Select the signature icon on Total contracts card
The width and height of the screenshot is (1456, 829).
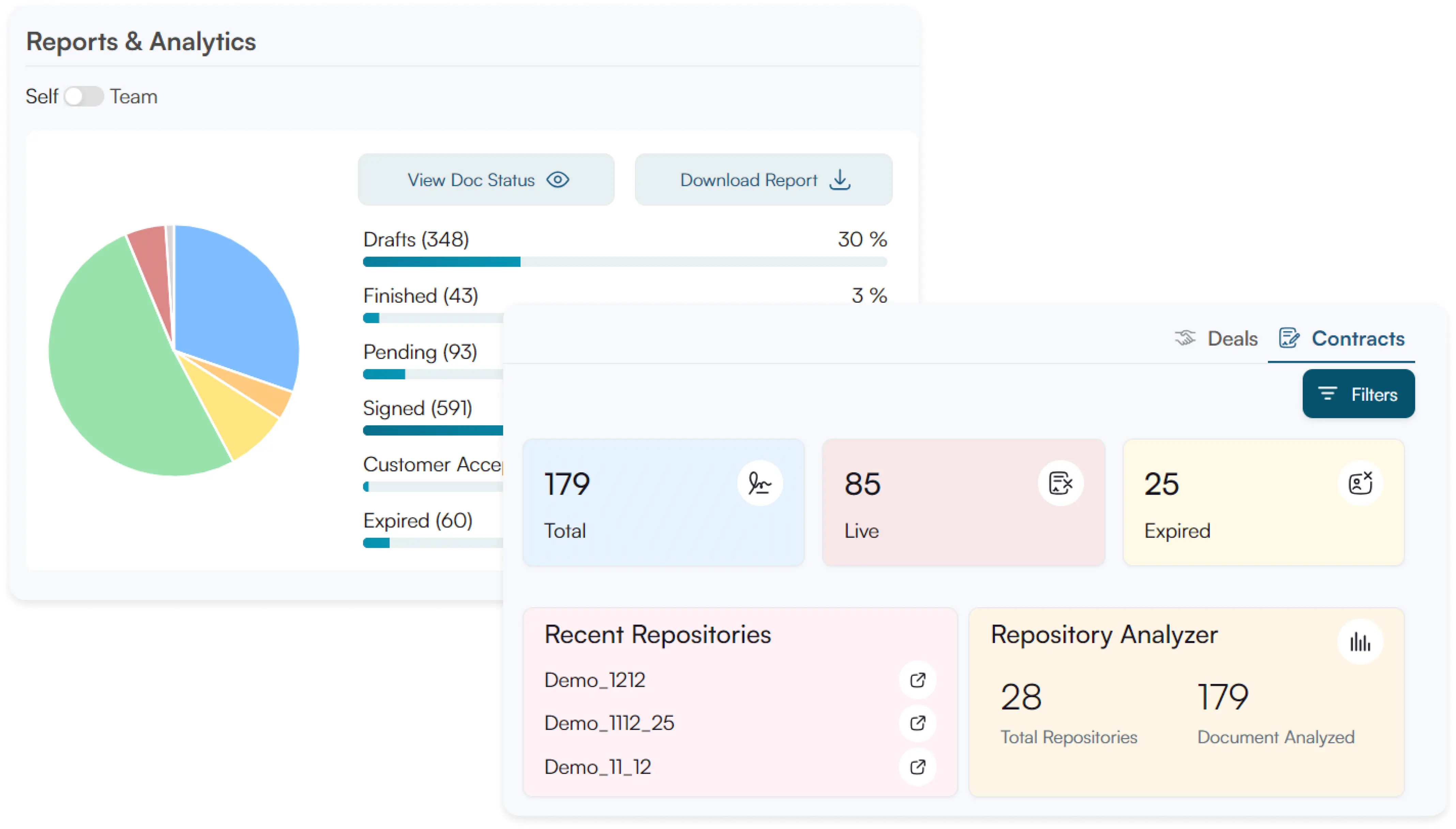pos(760,483)
